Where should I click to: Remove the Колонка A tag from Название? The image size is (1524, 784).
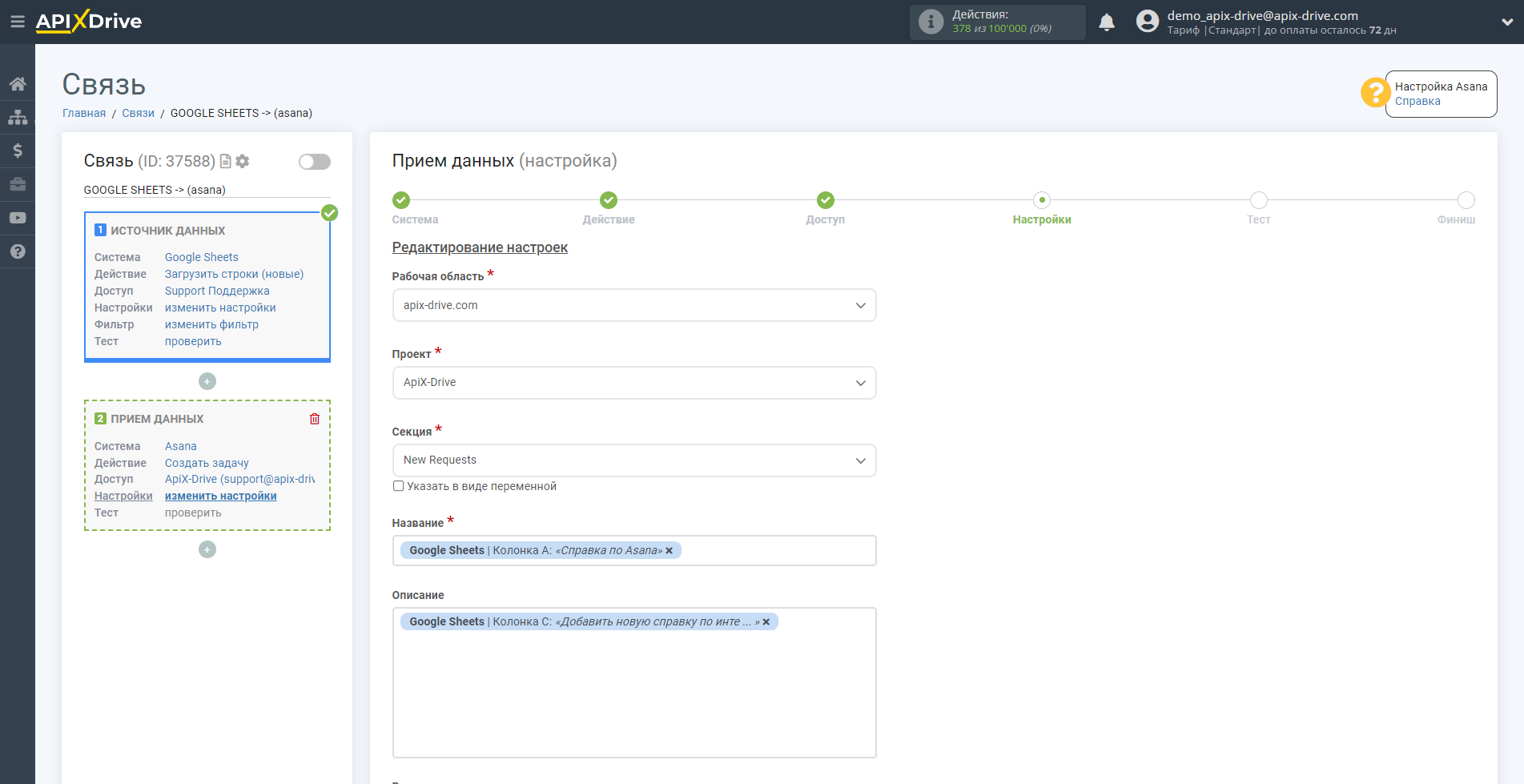[x=670, y=551]
